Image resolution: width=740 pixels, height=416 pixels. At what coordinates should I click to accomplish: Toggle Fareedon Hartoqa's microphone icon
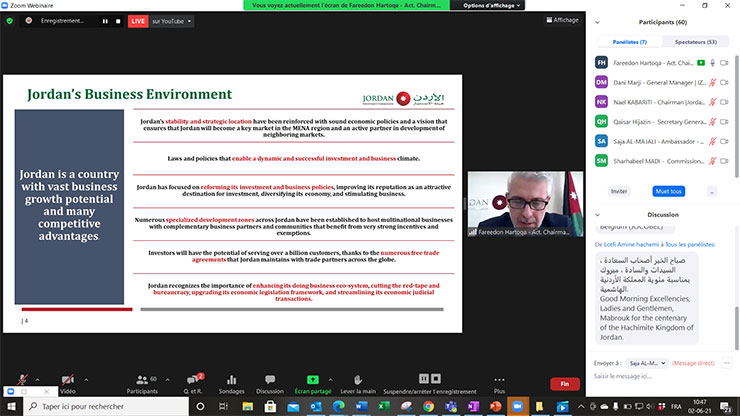click(713, 63)
